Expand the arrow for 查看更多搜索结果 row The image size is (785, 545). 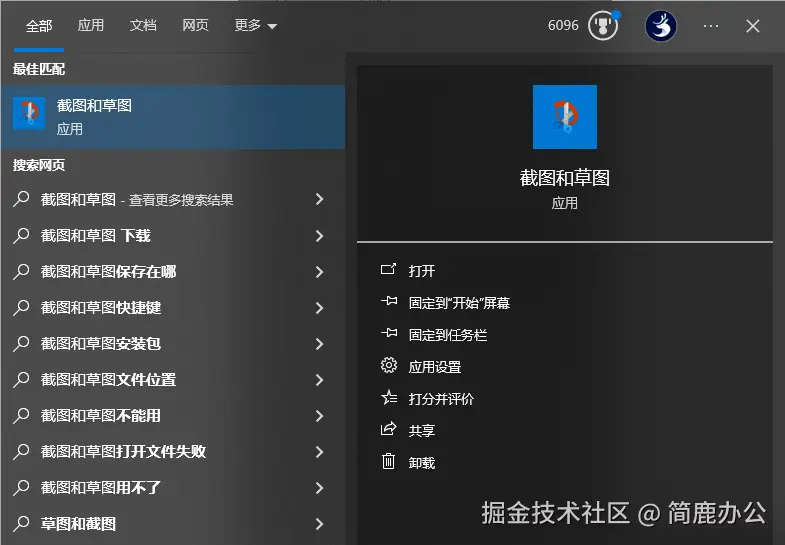(319, 199)
